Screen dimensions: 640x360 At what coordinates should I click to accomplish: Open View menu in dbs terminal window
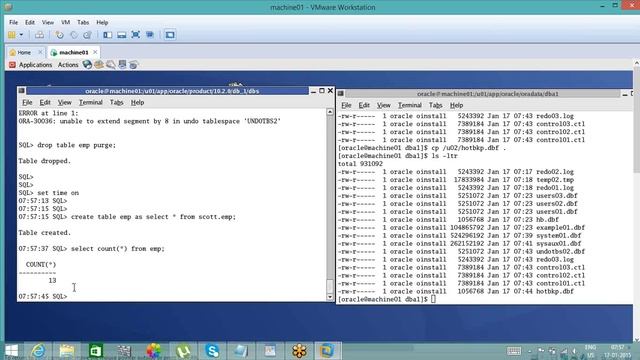[64, 102]
